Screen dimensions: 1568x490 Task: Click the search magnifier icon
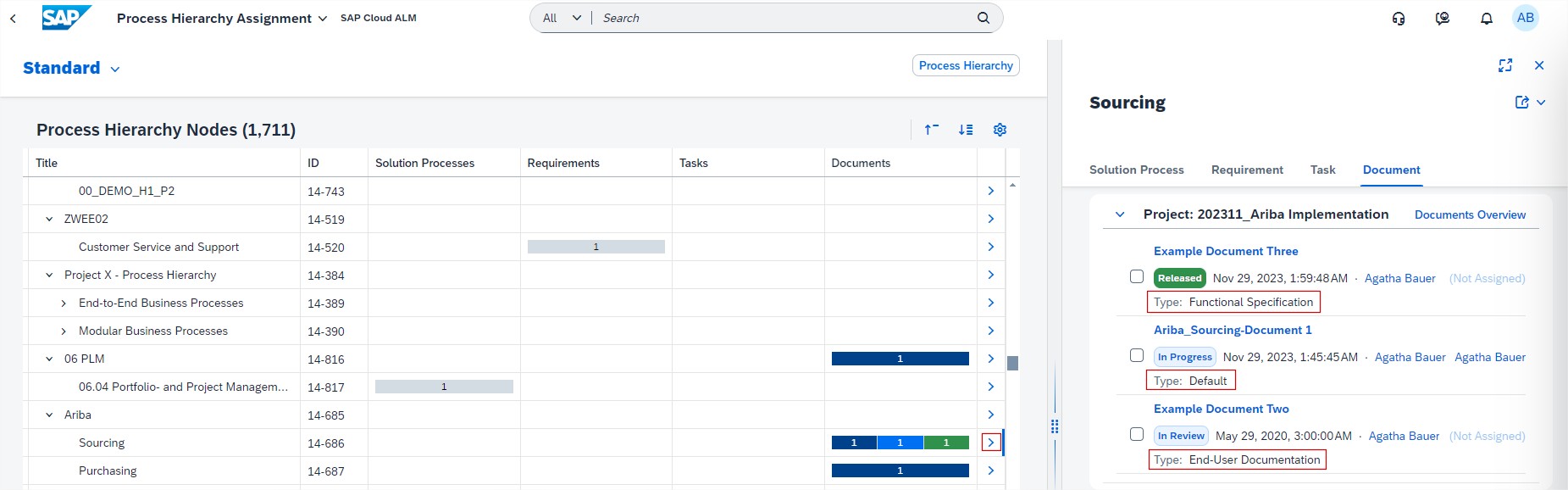click(x=983, y=18)
